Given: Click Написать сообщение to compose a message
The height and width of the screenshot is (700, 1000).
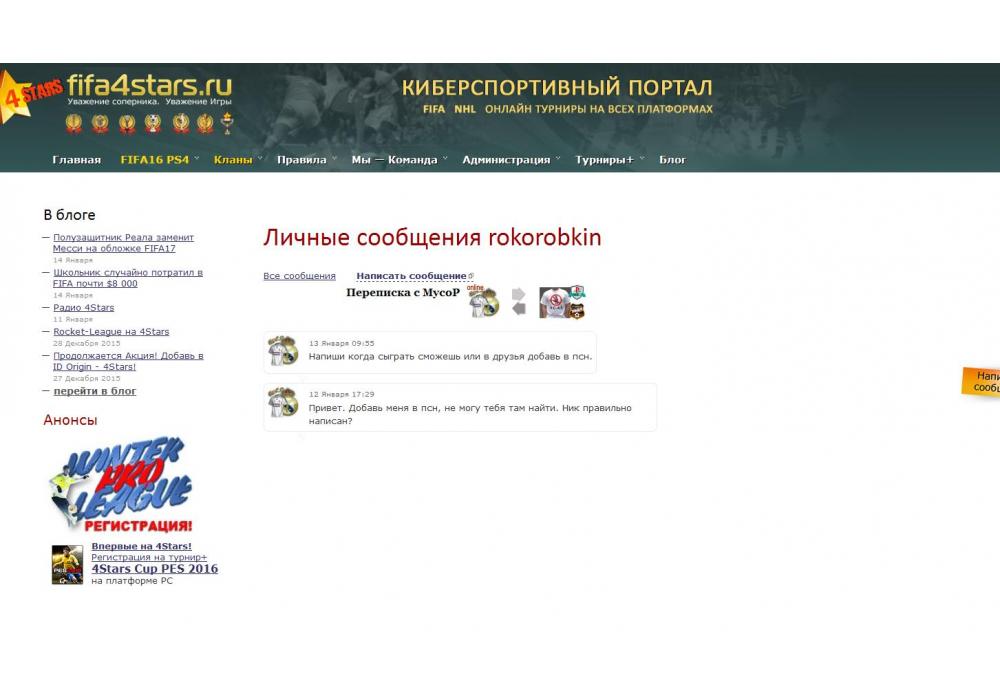Looking at the screenshot, I should [411, 276].
